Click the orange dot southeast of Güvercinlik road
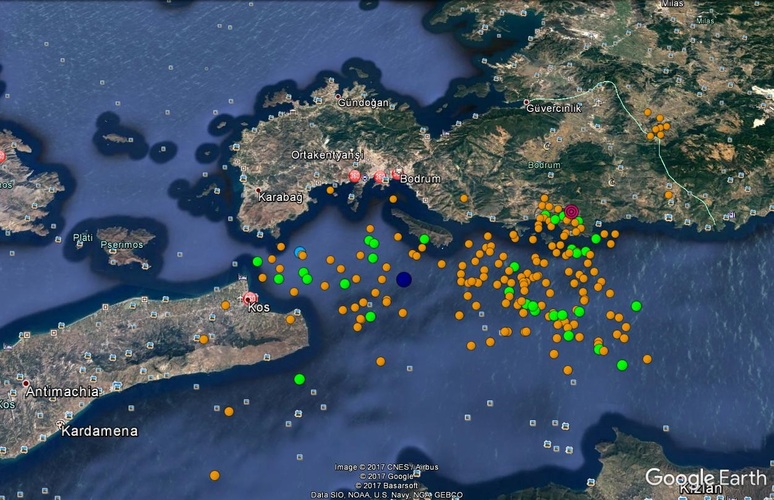 click(668, 195)
